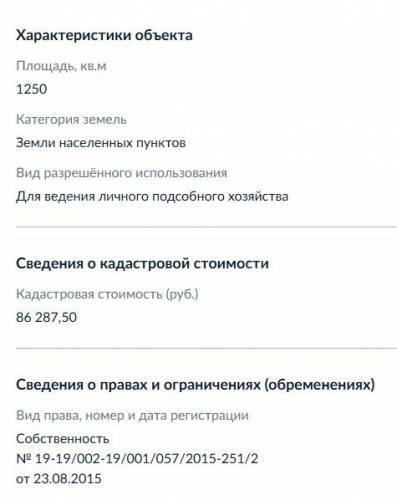
Task: Click registration number 19-19/002-19/001/057/2015-251/2
Action: [x=147, y=459]
